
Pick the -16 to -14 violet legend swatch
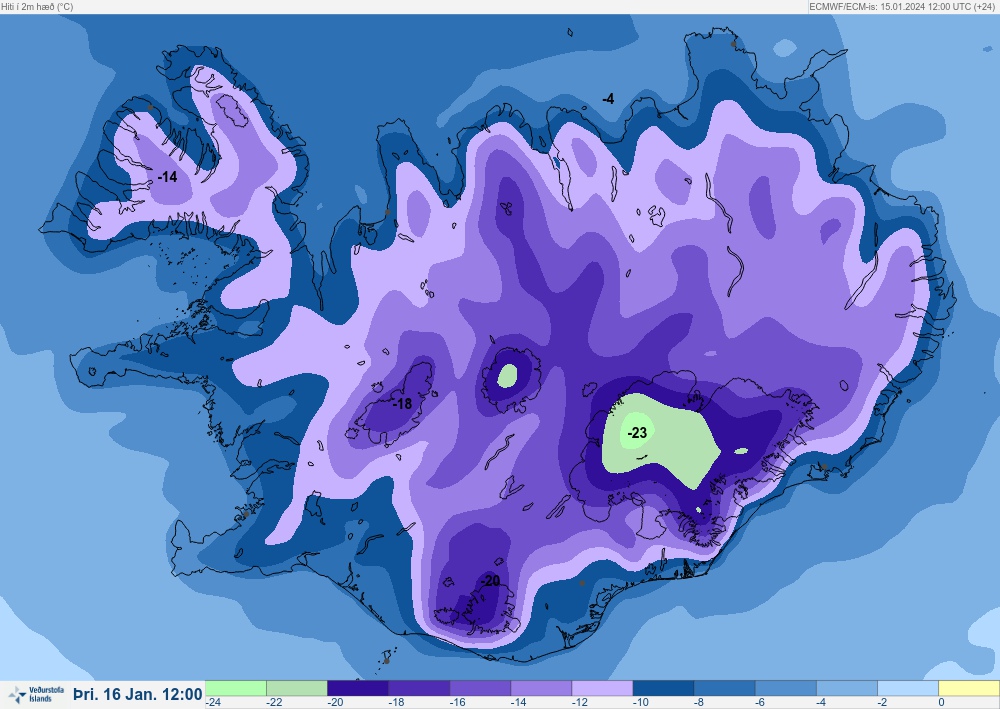(x=480, y=689)
